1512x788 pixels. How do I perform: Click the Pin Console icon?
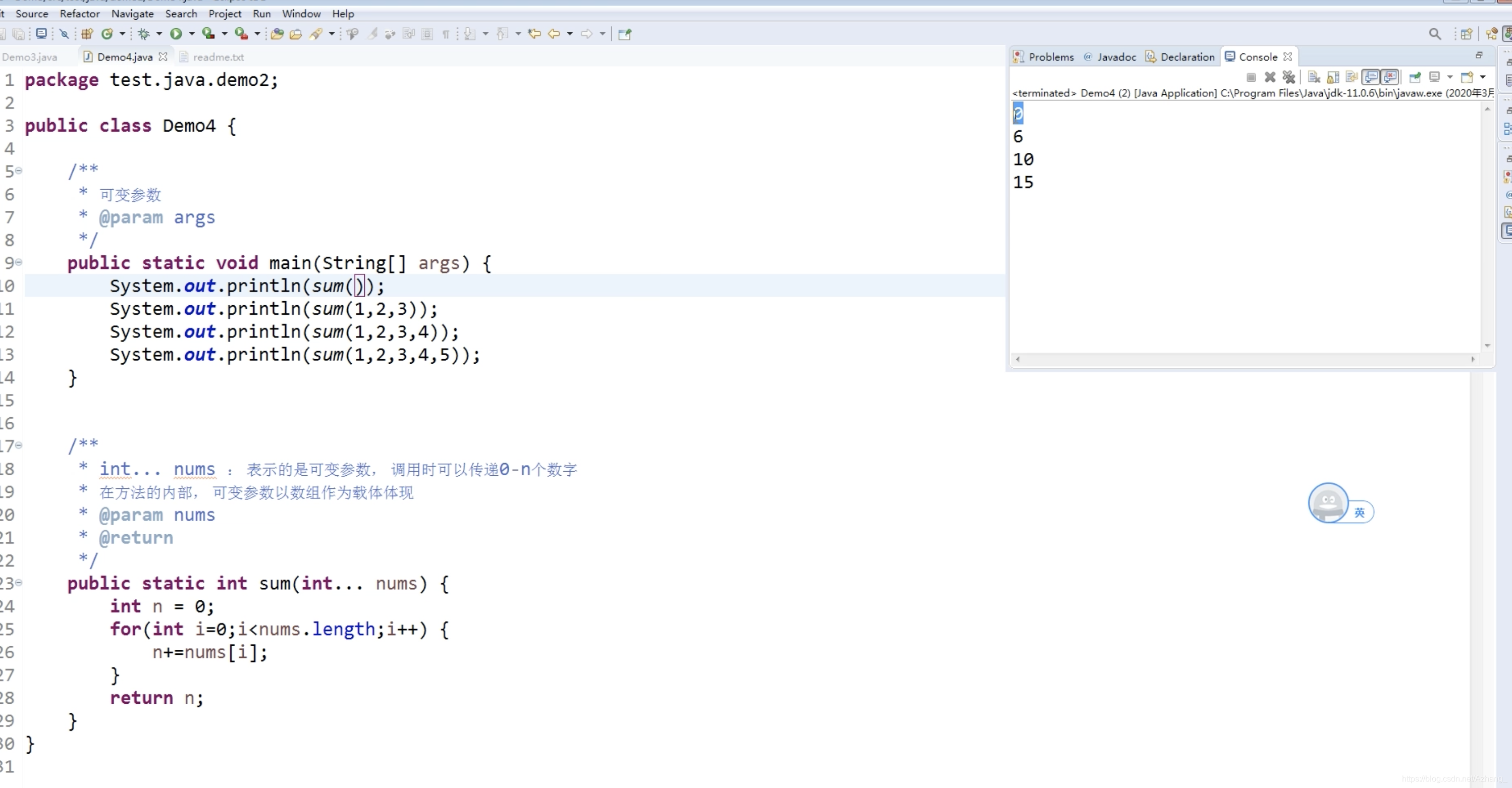[1415, 77]
